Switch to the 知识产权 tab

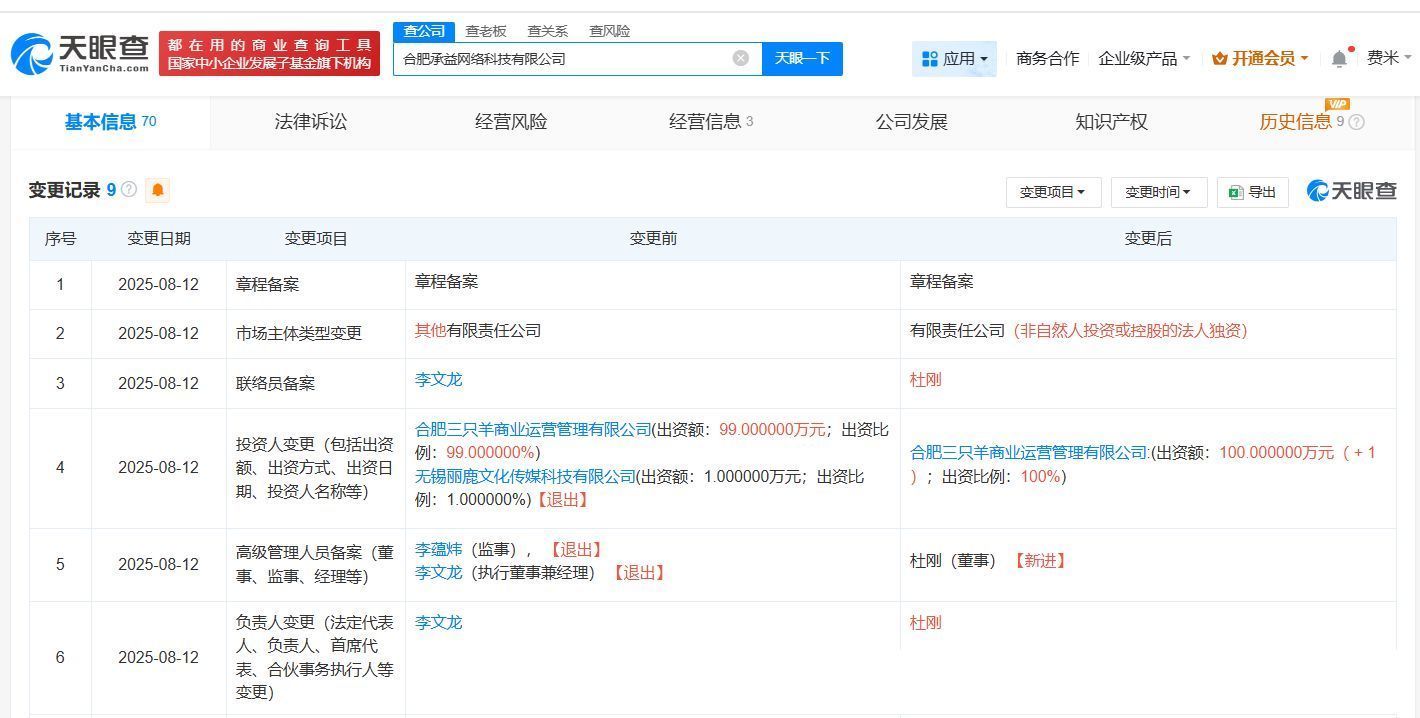tap(1111, 122)
